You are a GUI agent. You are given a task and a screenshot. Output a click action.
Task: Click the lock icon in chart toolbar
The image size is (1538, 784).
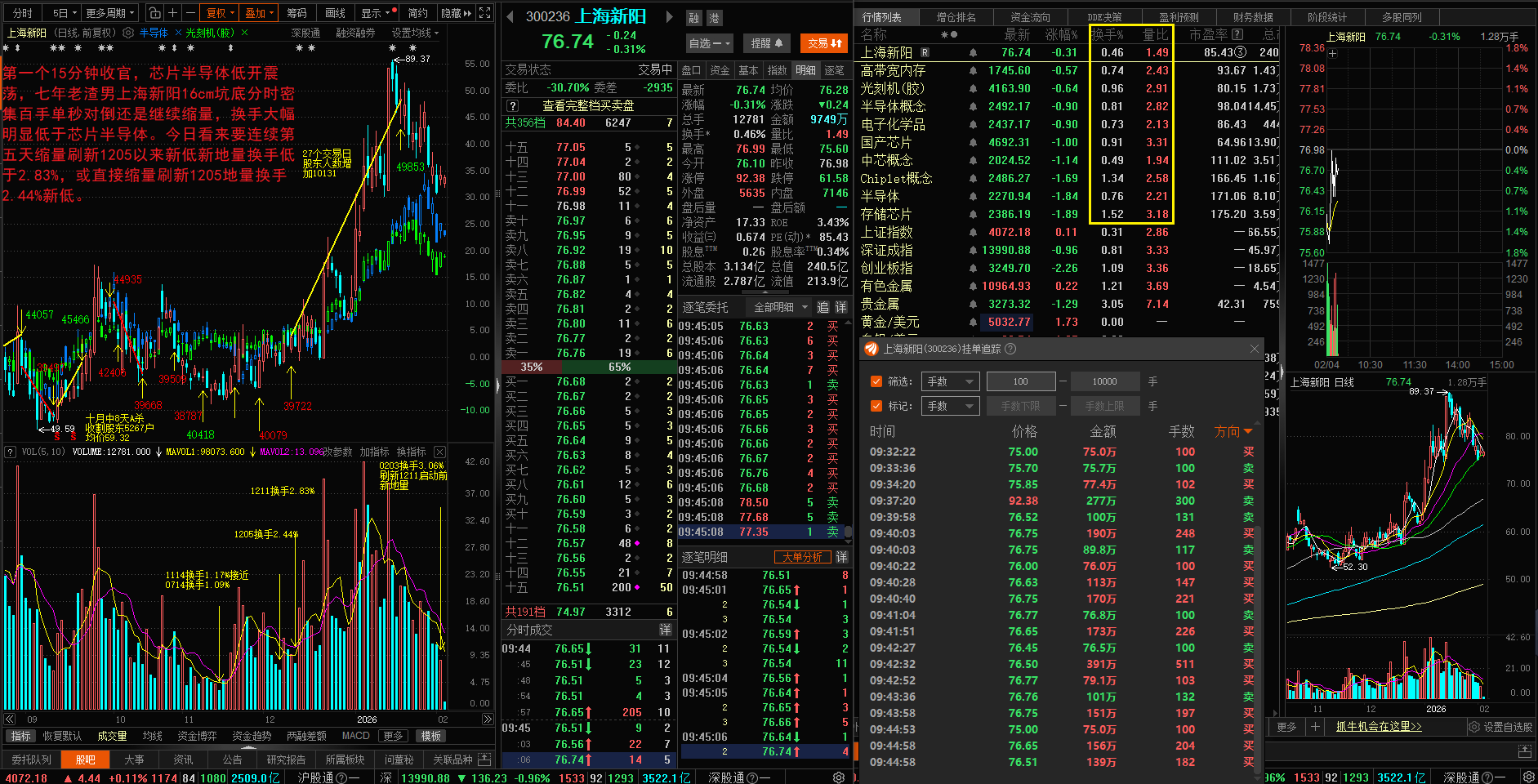pos(154,13)
